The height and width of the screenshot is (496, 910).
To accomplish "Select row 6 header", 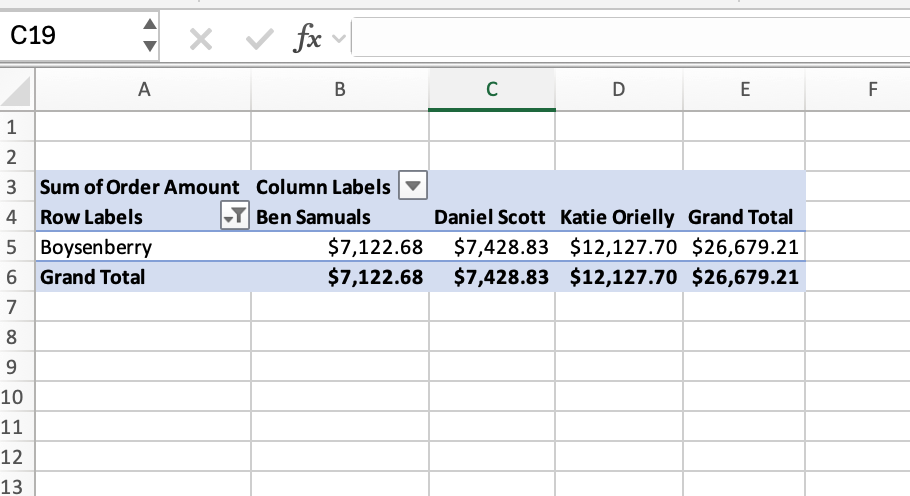I will pos(17,277).
